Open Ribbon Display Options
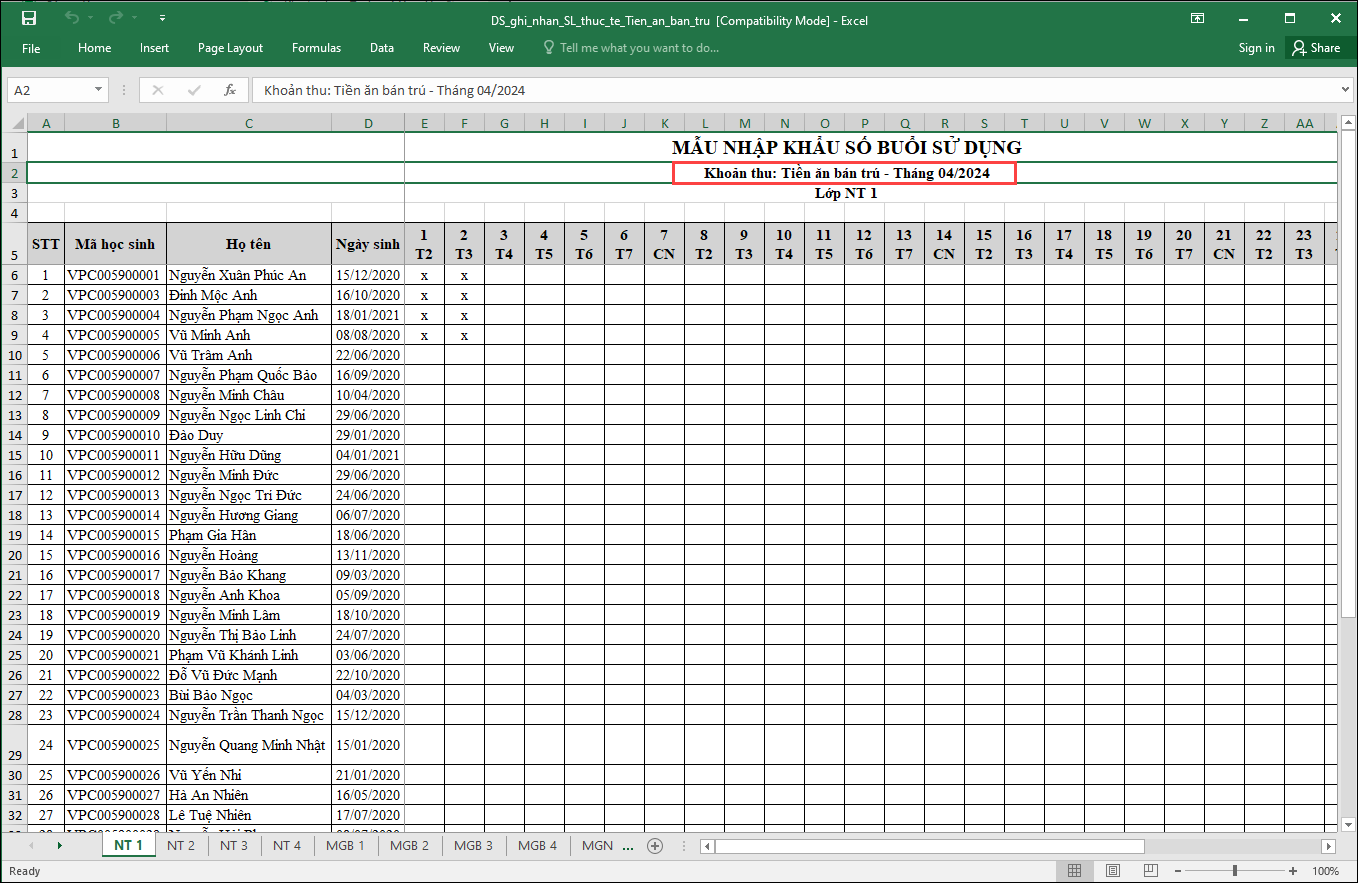This screenshot has height=883, width=1358. point(1197,19)
